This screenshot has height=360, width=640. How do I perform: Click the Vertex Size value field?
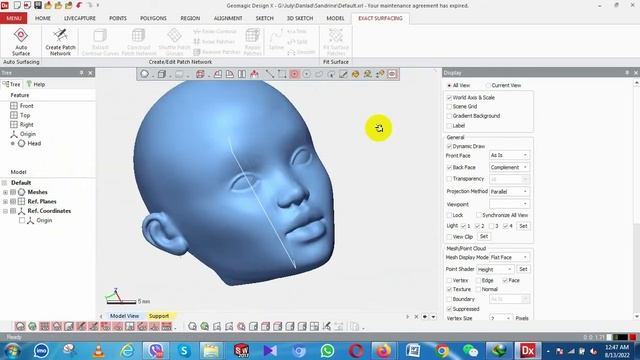pos(501,318)
